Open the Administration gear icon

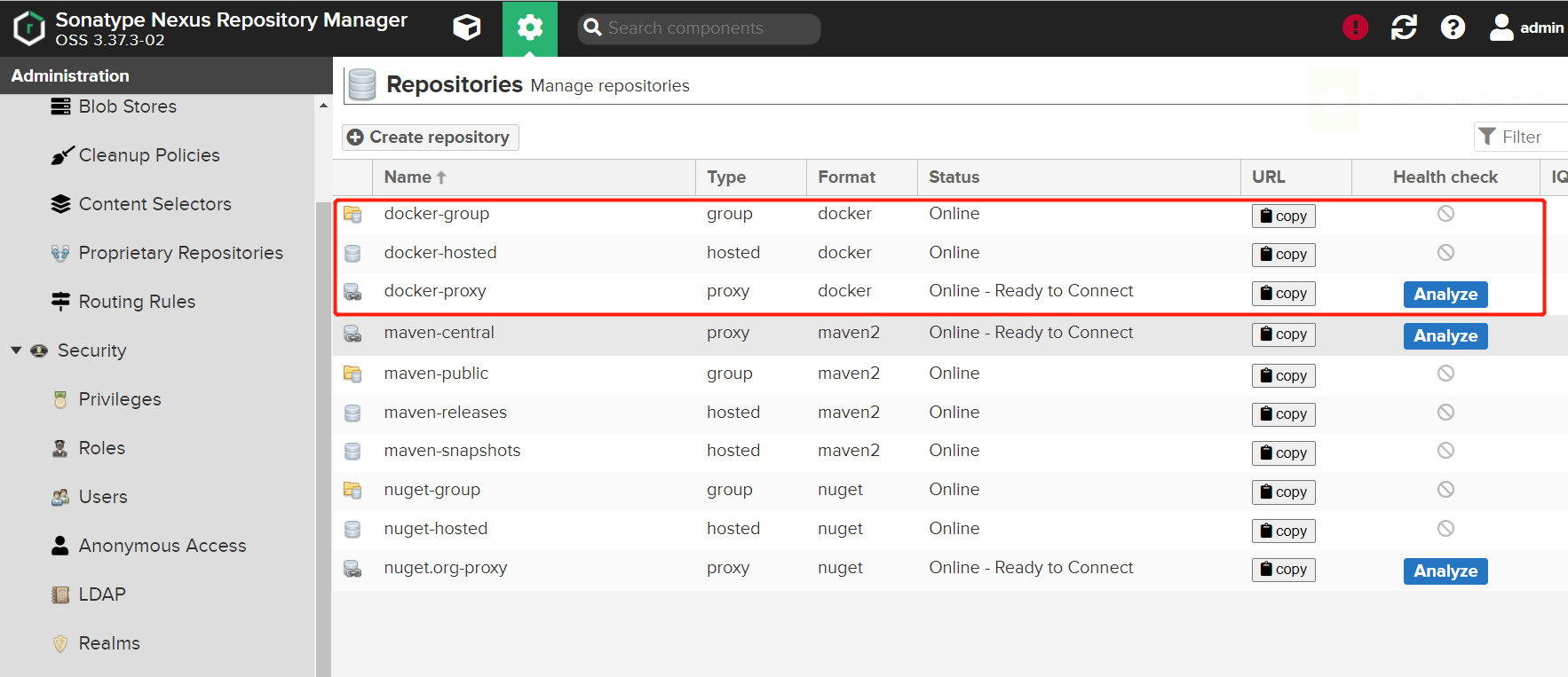530,28
